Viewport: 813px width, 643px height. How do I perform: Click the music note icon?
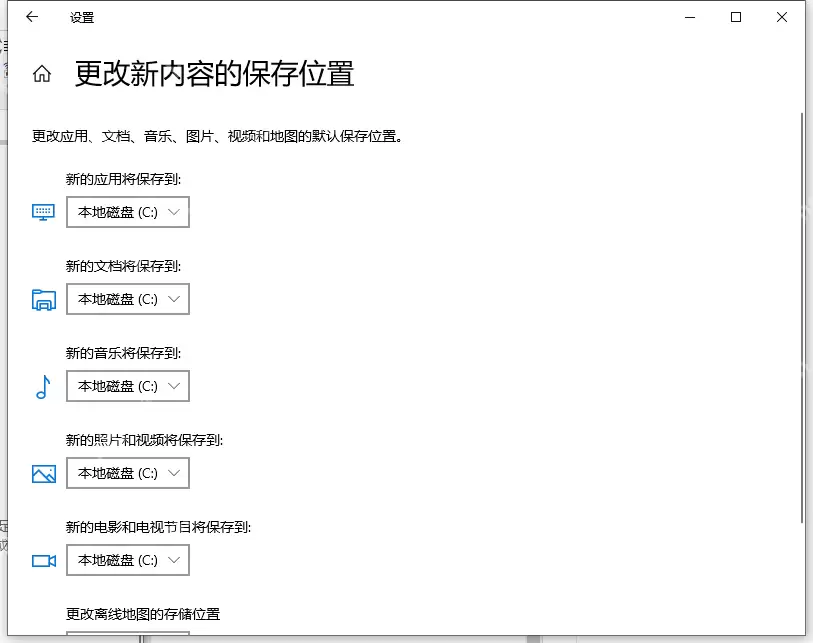click(42, 386)
